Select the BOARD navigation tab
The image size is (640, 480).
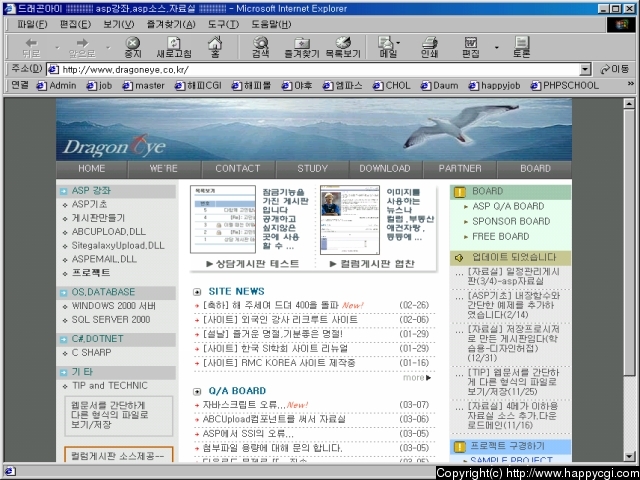pyautogui.click(x=535, y=169)
